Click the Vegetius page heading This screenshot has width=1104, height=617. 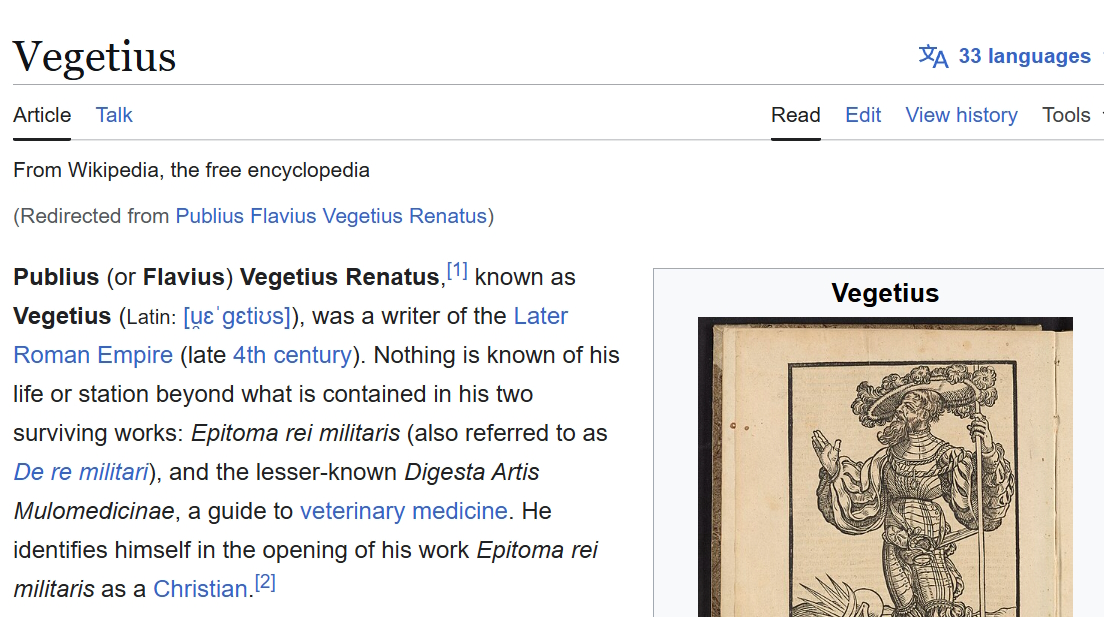point(94,57)
